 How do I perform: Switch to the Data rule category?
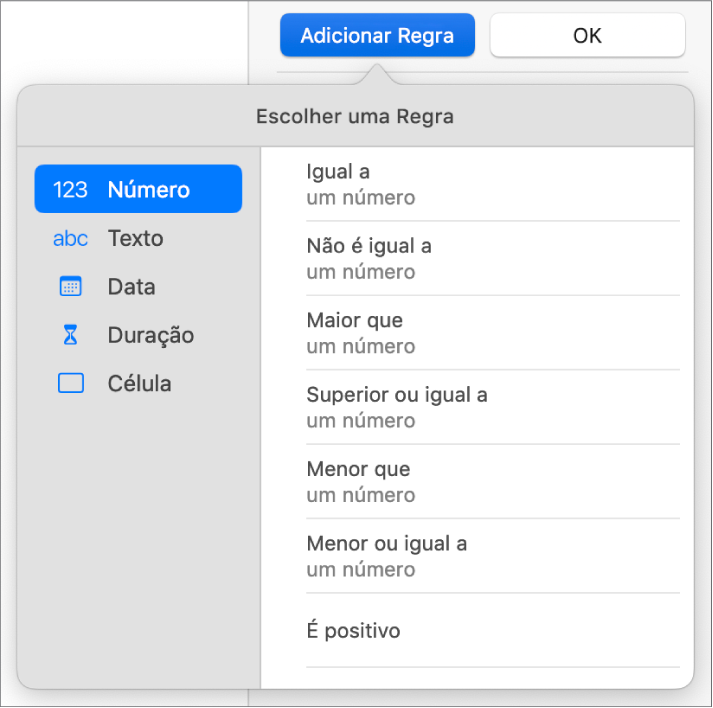tap(138, 286)
